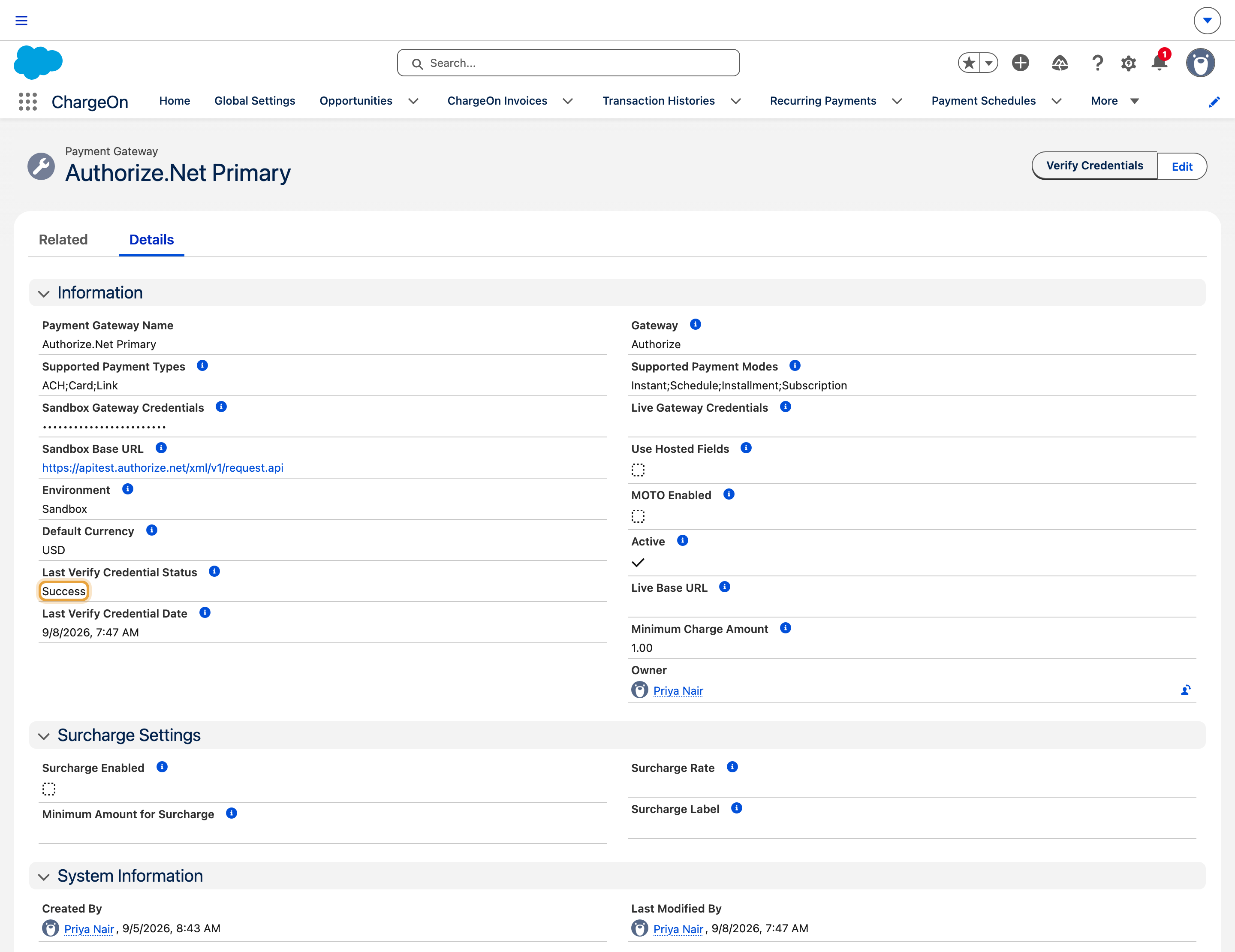Screen dimensions: 1235x952
Task: Click the Payment Gateway wrench icon
Action: point(41,166)
